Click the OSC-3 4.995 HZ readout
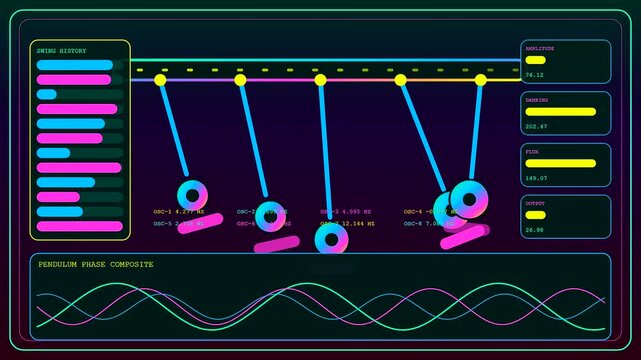Image resolution: width=641 pixels, height=360 pixels. [345, 212]
